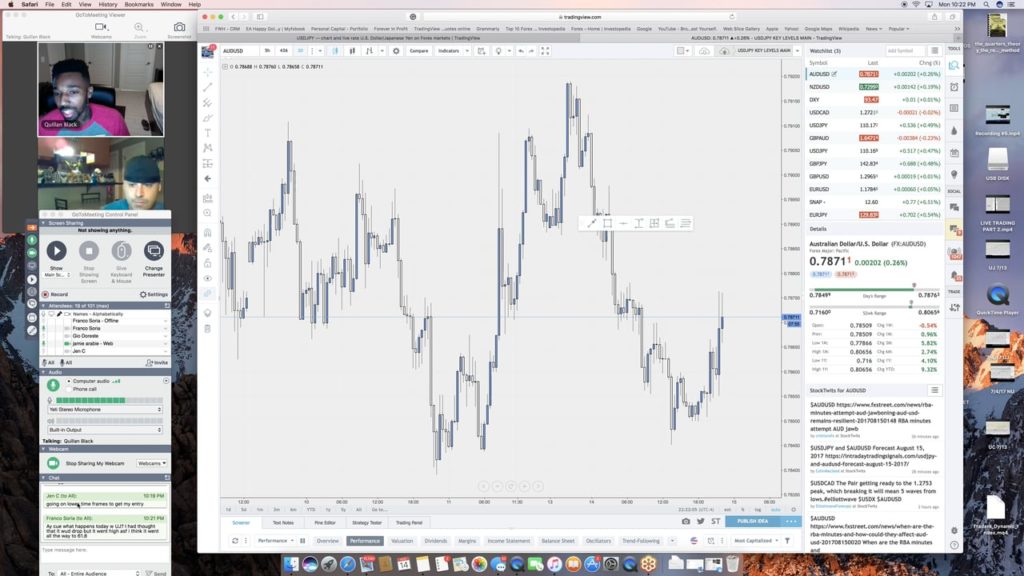Click the Send button in chat
Image resolution: width=1024 pixels, height=576 pixels.
[156, 573]
